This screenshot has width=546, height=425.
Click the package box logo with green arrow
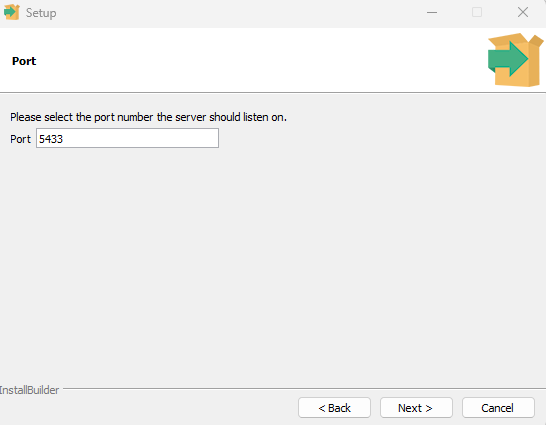(515, 60)
